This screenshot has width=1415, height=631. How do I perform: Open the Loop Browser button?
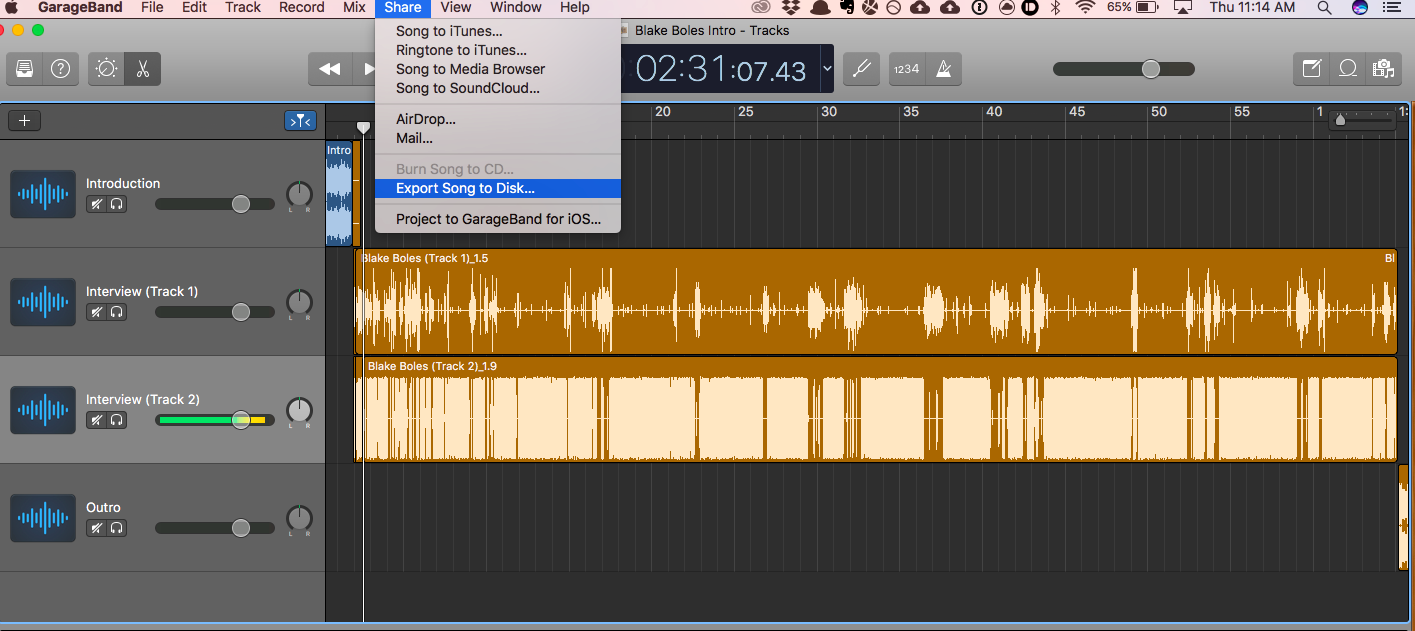pos(1348,69)
